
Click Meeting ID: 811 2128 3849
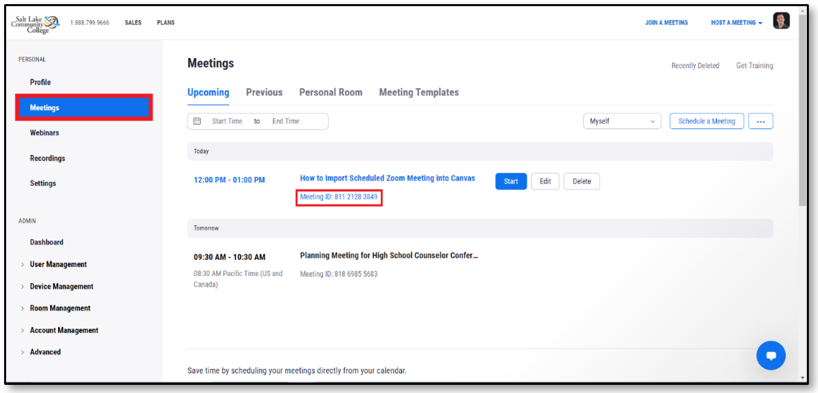[339, 197]
